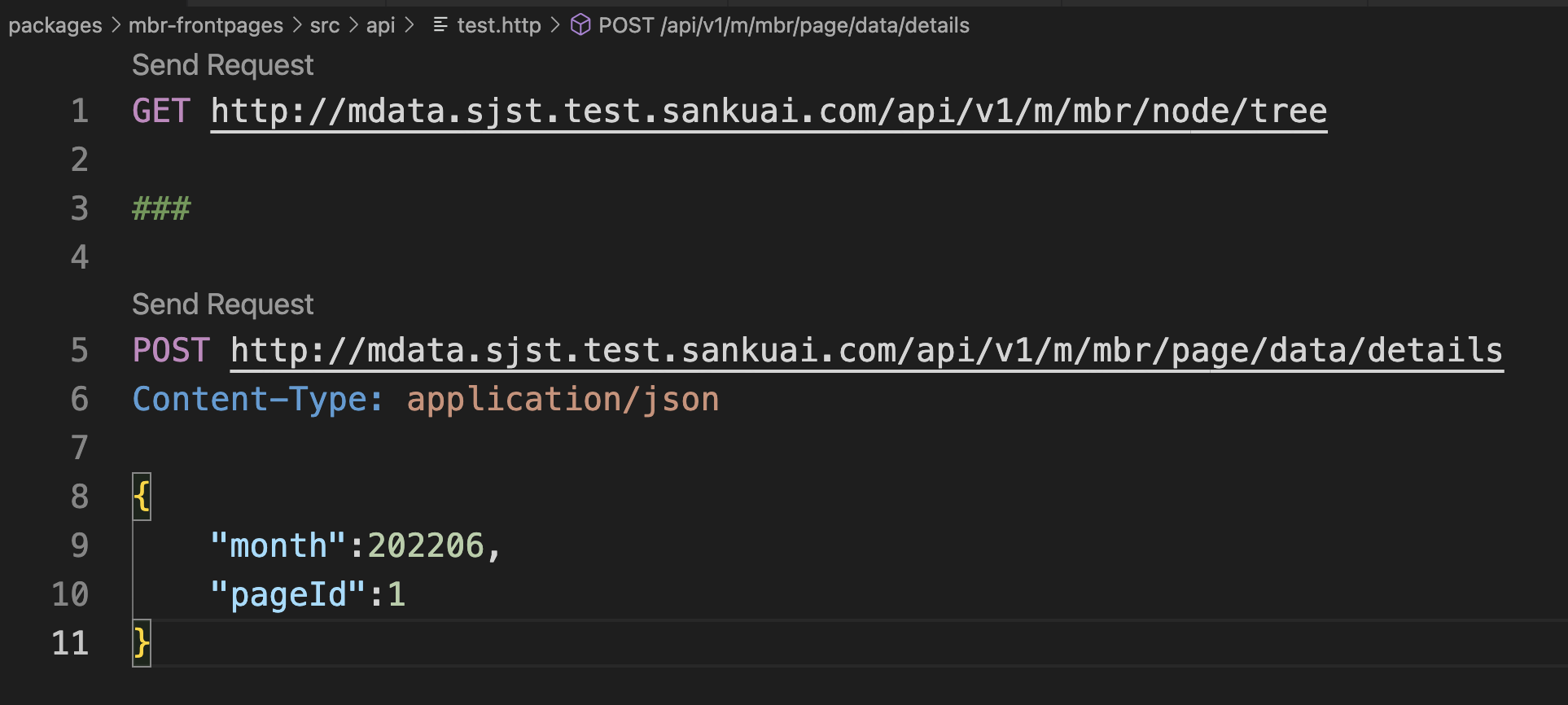Image resolution: width=1568 pixels, height=705 pixels.
Task: Open the packages breadcrumb
Action: 55,25
